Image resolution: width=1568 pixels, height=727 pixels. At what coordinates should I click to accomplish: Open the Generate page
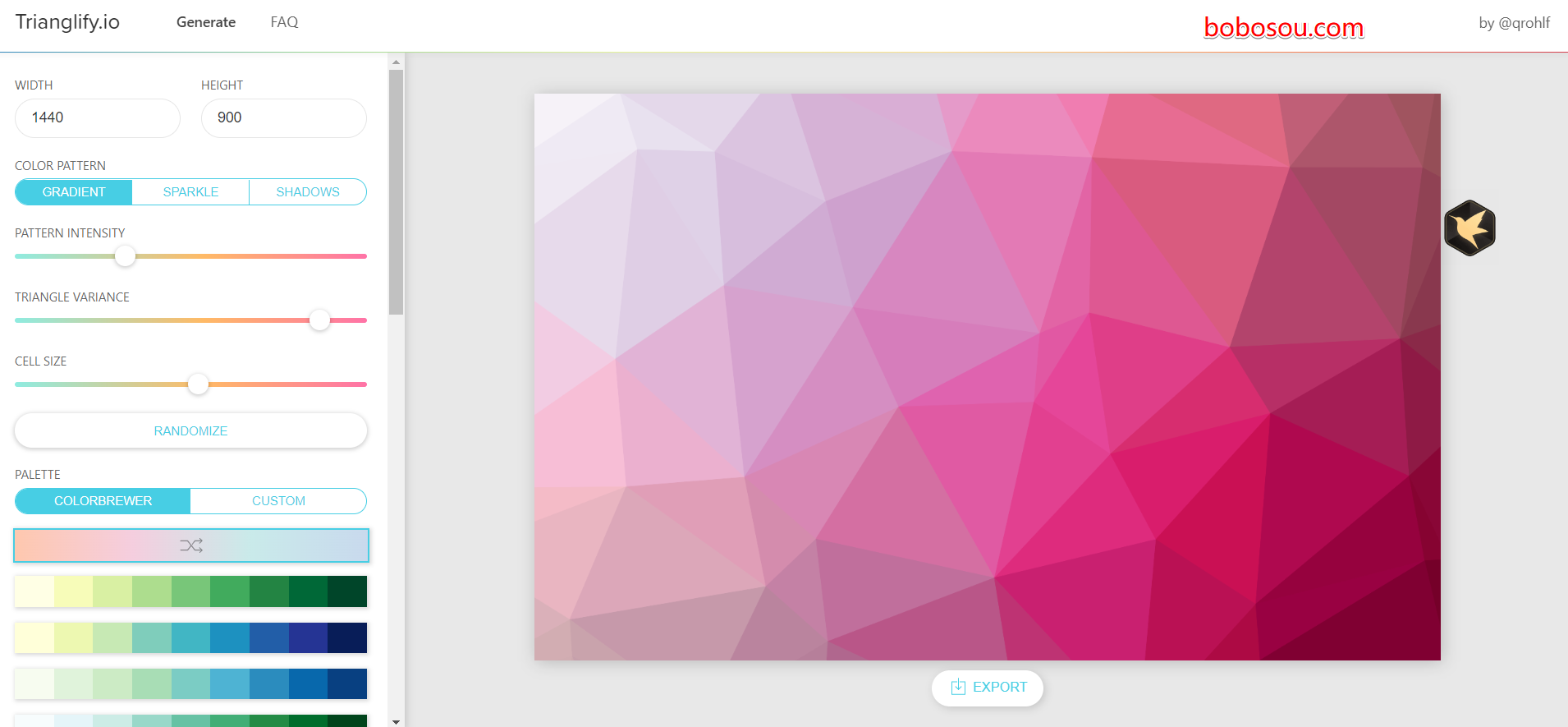click(x=206, y=22)
